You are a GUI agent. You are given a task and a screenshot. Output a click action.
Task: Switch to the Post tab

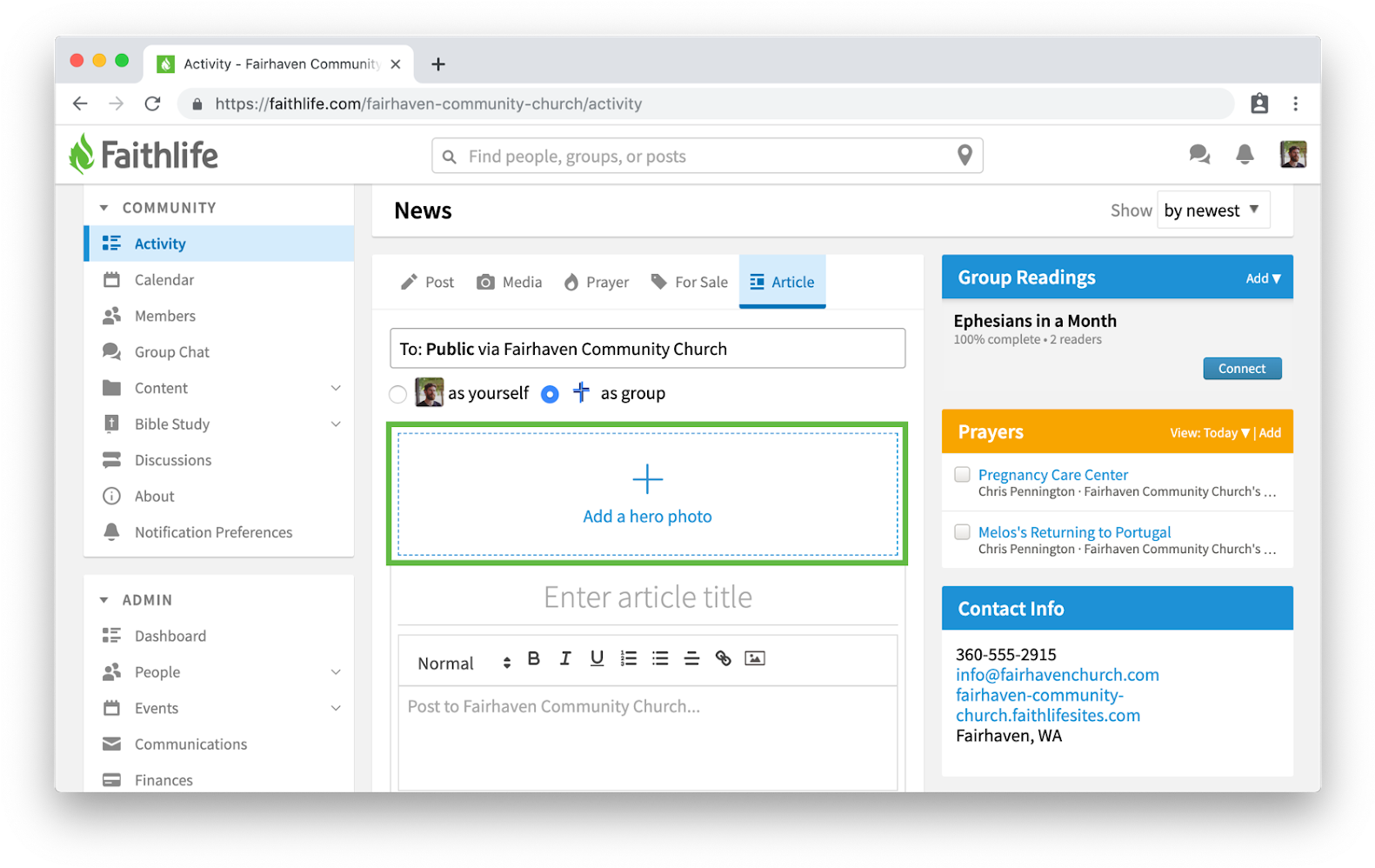427,282
